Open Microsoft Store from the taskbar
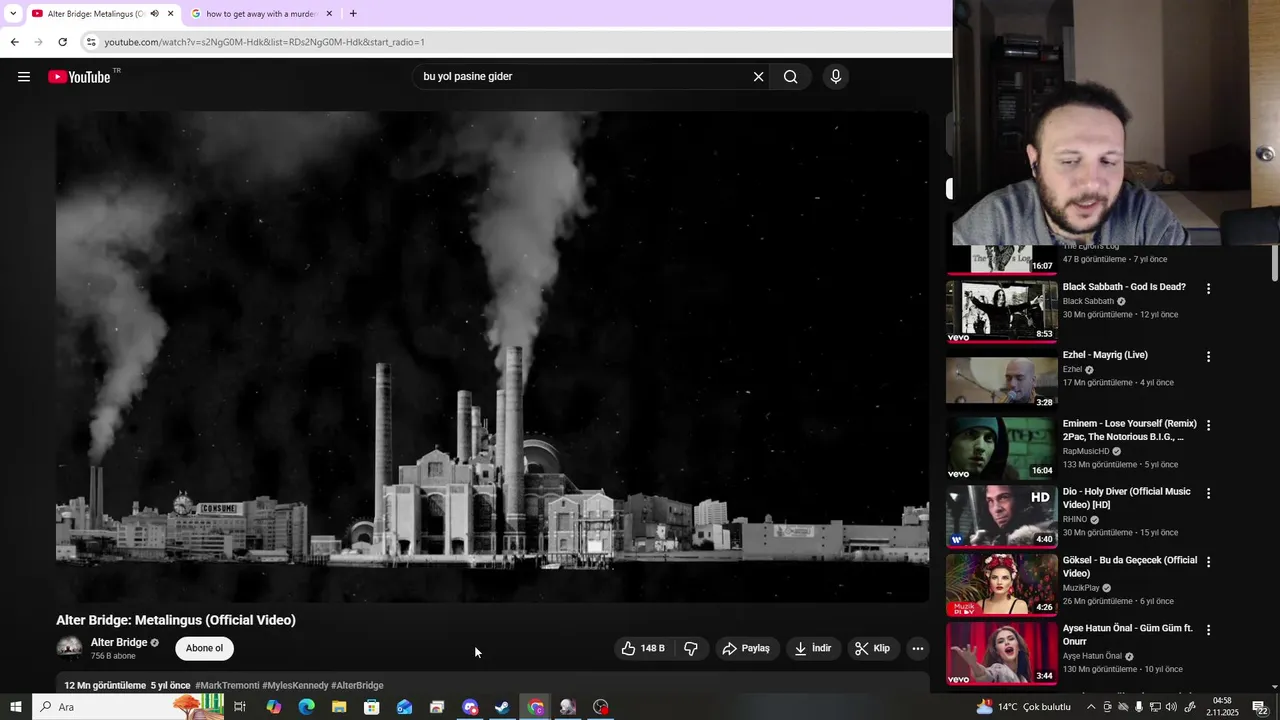This screenshot has height=720, width=1280. [x=372, y=707]
